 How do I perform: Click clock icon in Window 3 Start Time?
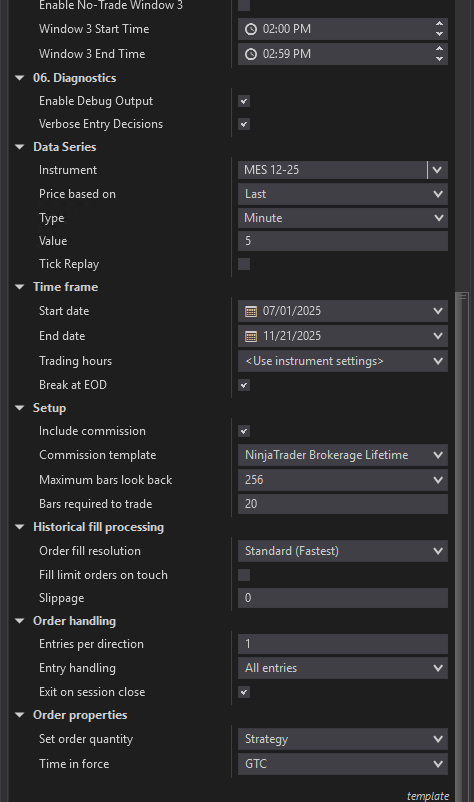coord(251,29)
